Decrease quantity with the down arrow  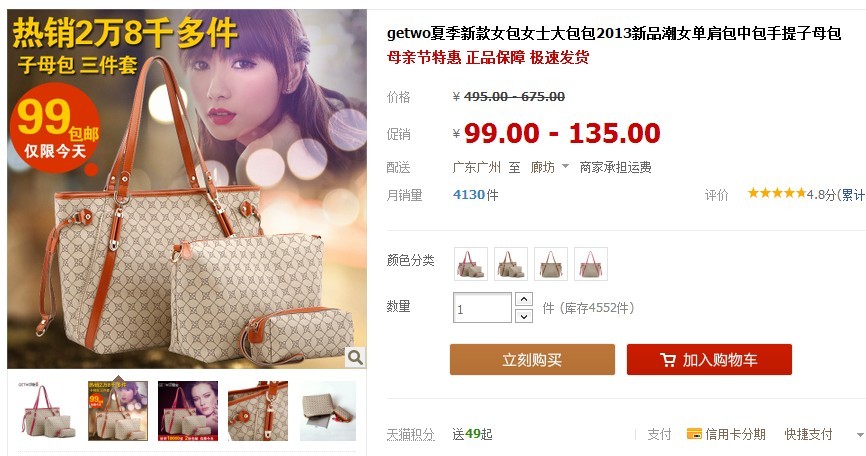[x=524, y=316]
